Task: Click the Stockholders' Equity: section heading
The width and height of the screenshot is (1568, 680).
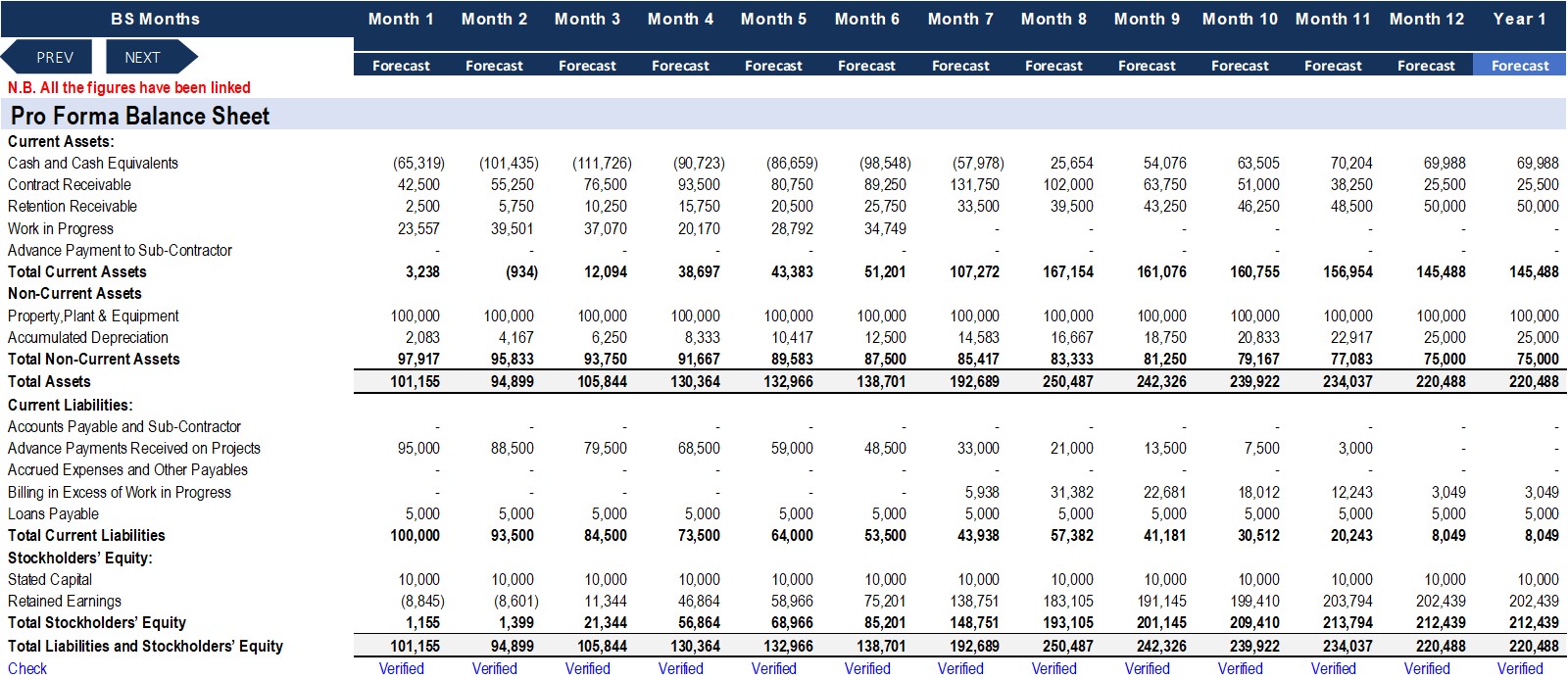Action: [80, 558]
